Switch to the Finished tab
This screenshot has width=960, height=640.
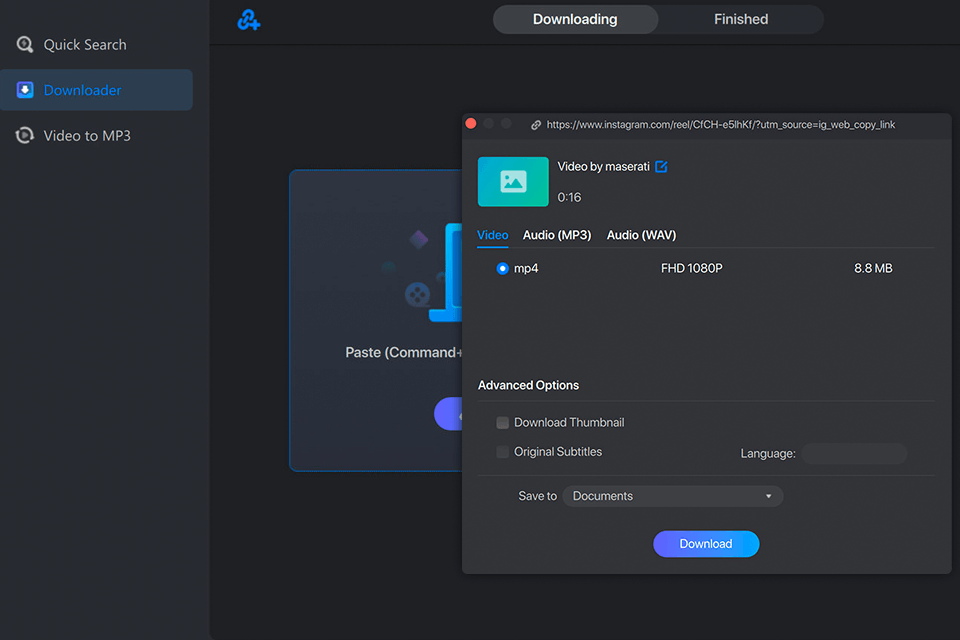741,20
